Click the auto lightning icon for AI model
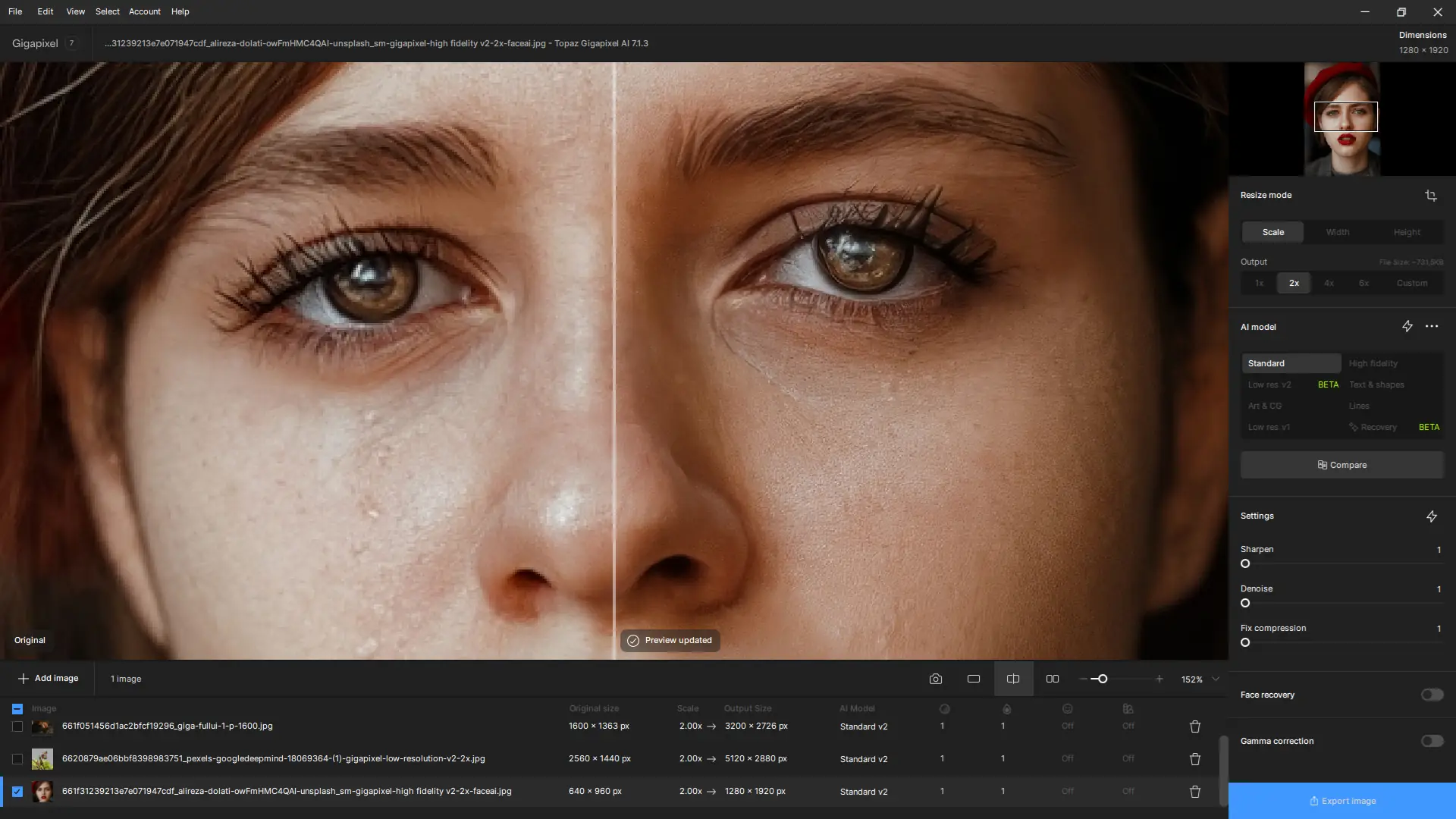1456x819 pixels. click(x=1407, y=327)
